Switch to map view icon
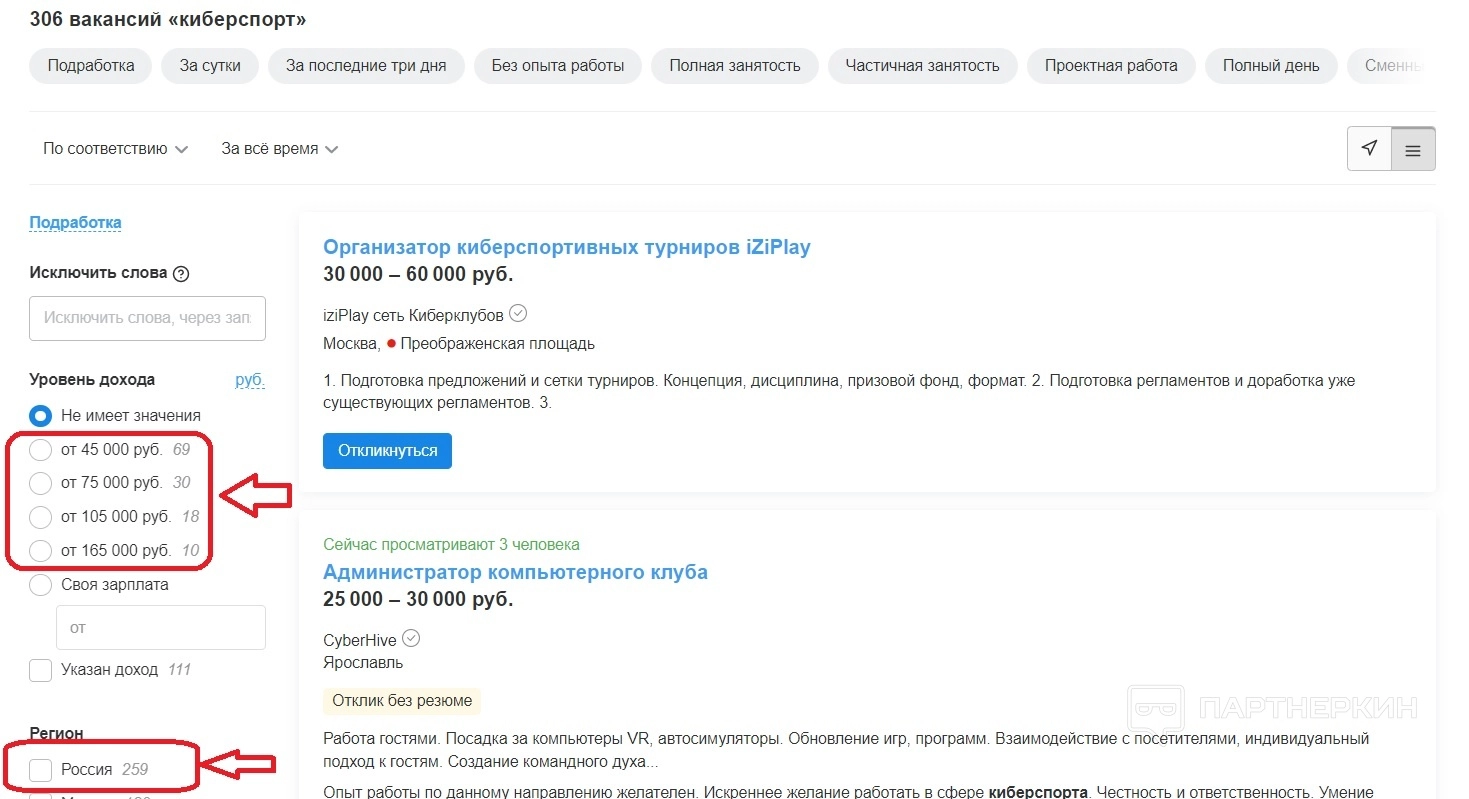 (x=1369, y=149)
